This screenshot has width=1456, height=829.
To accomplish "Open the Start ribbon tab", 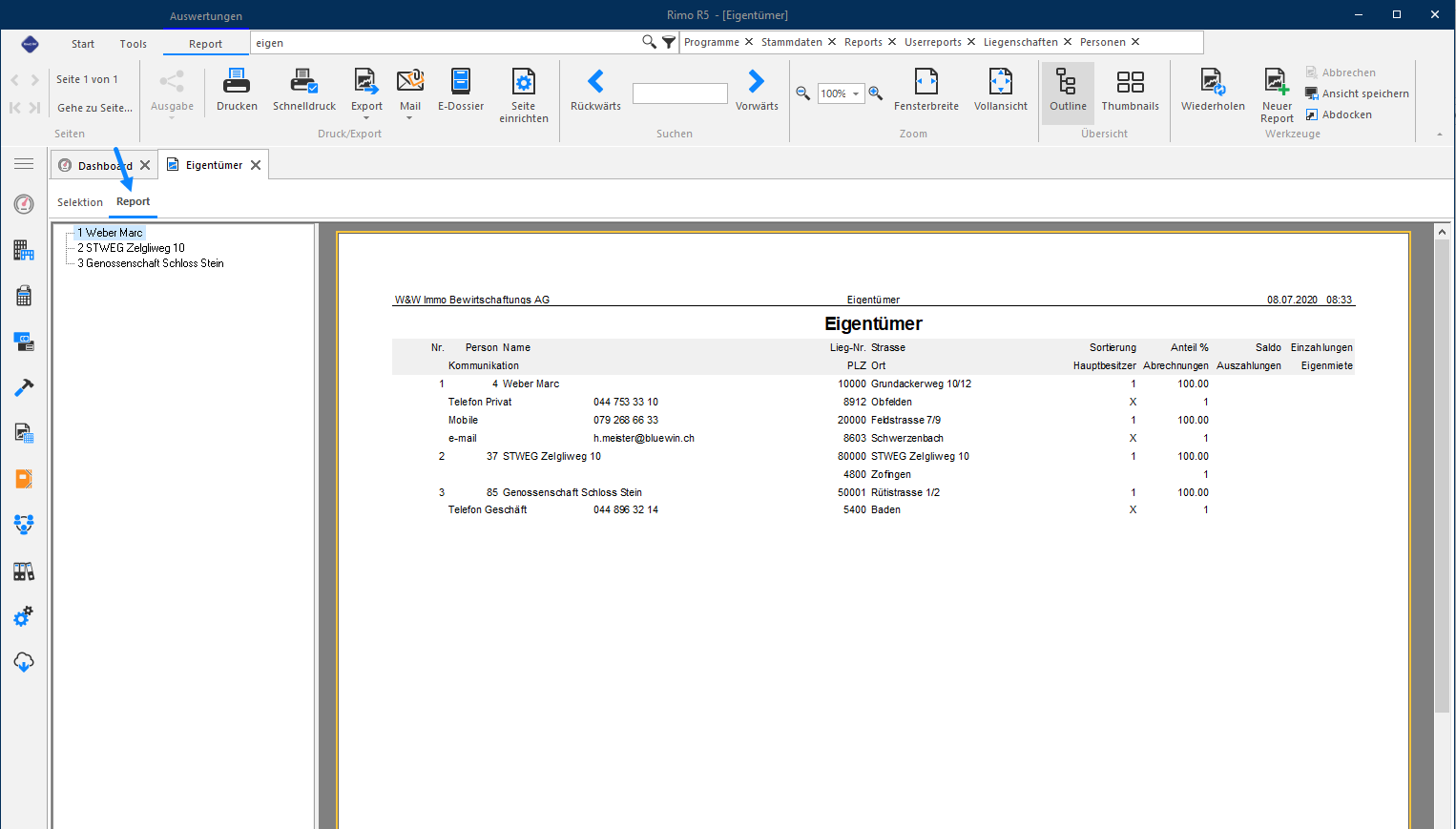I will pyautogui.click(x=83, y=44).
